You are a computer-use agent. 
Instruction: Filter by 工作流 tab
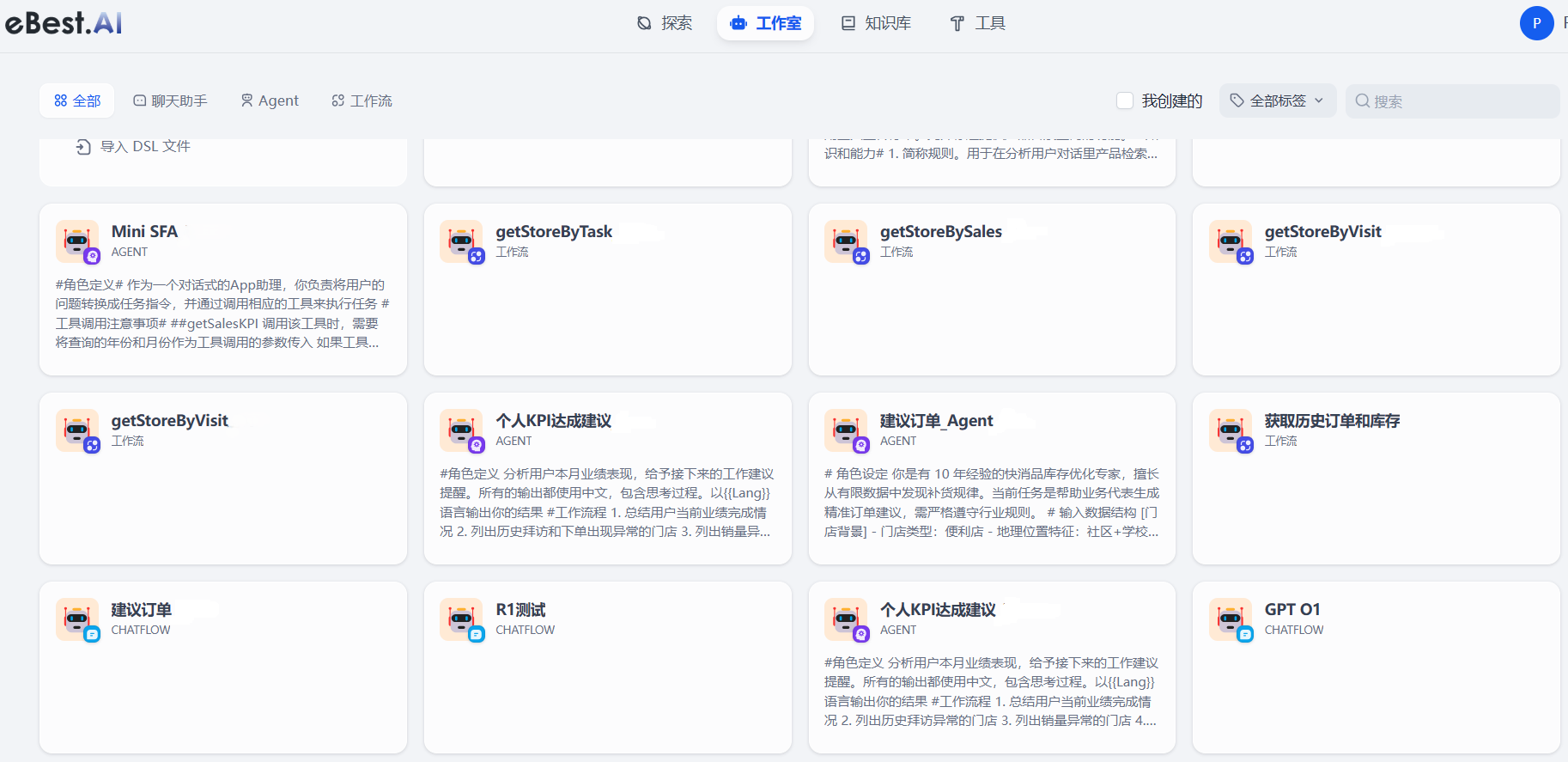pyautogui.click(x=362, y=101)
